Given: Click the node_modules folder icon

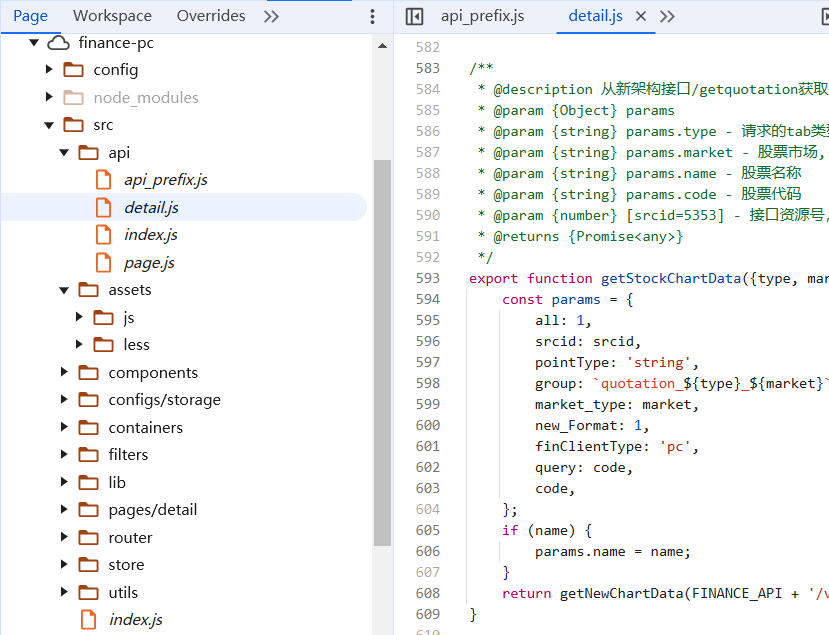Looking at the screenshot, I should pyautogui.click(x=73, y=97).
